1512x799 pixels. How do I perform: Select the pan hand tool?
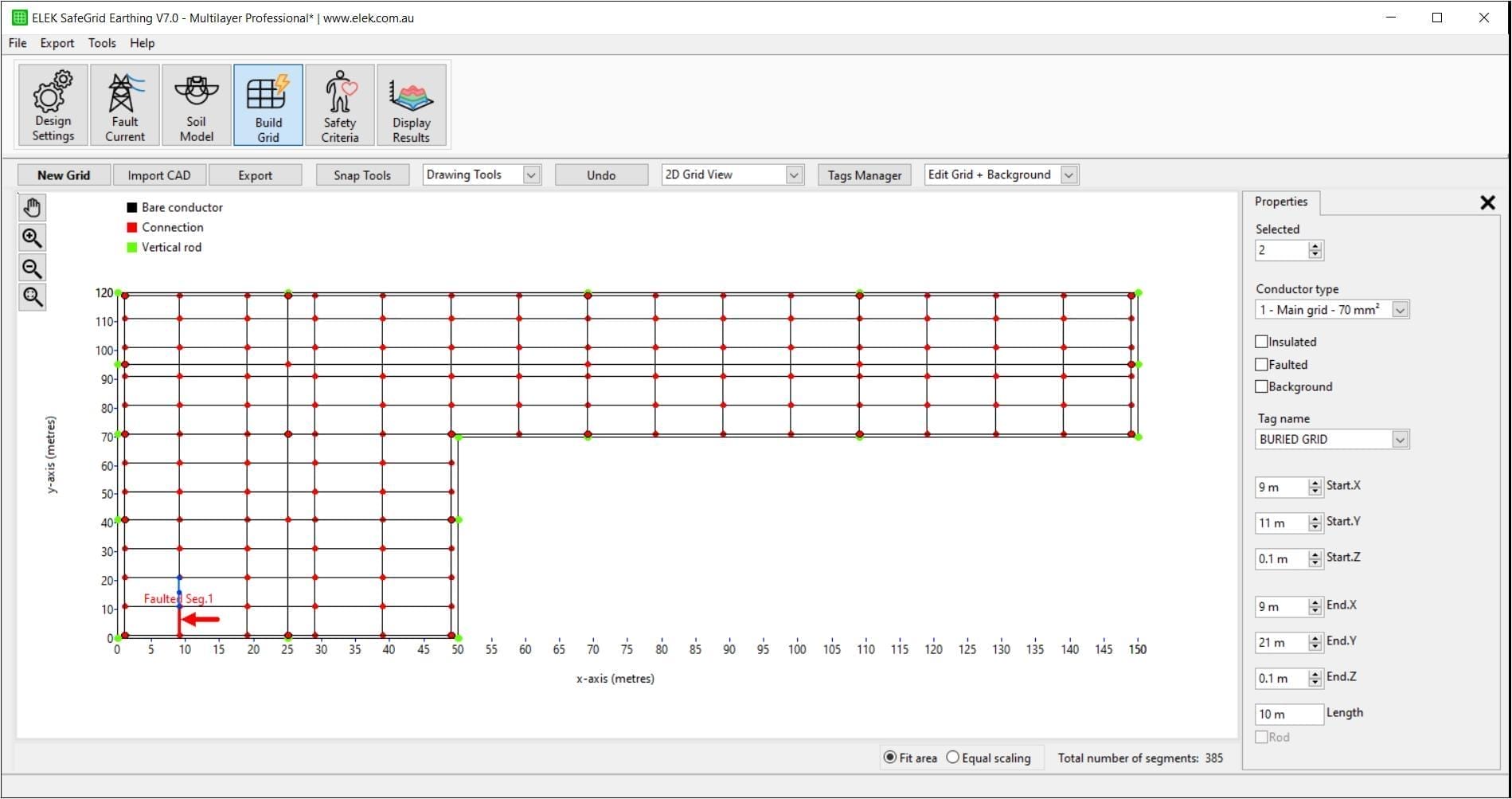click(x=32, y=207)
